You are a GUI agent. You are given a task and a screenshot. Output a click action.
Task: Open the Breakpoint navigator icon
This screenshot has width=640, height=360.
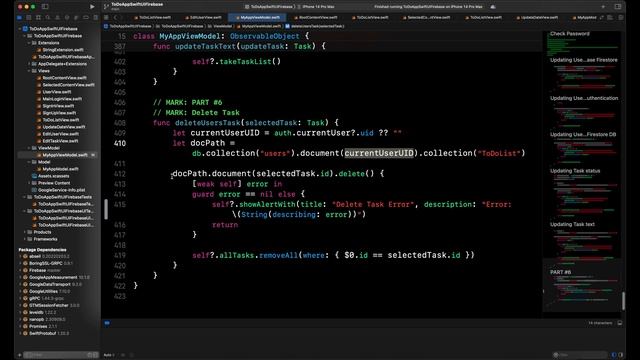click(86, 18)
